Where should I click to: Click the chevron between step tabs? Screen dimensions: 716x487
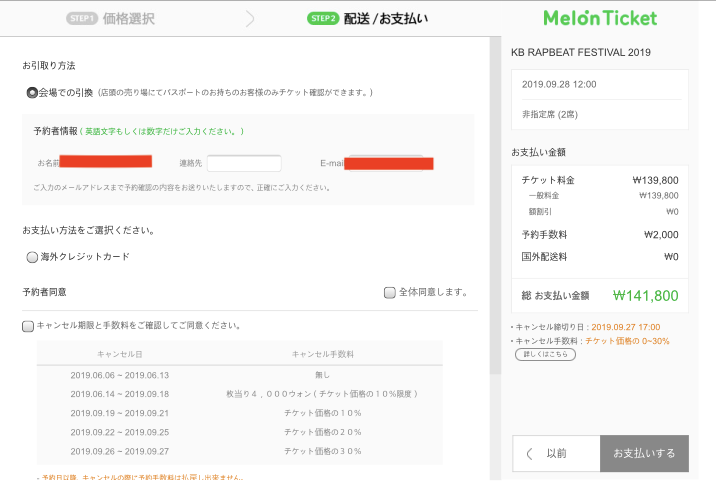[250, 19]
